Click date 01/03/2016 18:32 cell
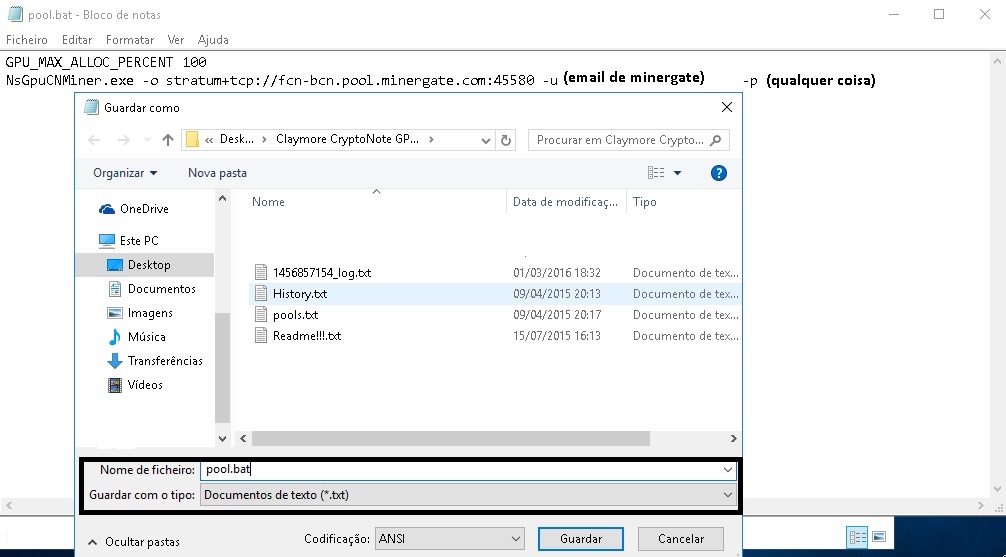This screenshot has height=557, width=1006. pos(557,273)
